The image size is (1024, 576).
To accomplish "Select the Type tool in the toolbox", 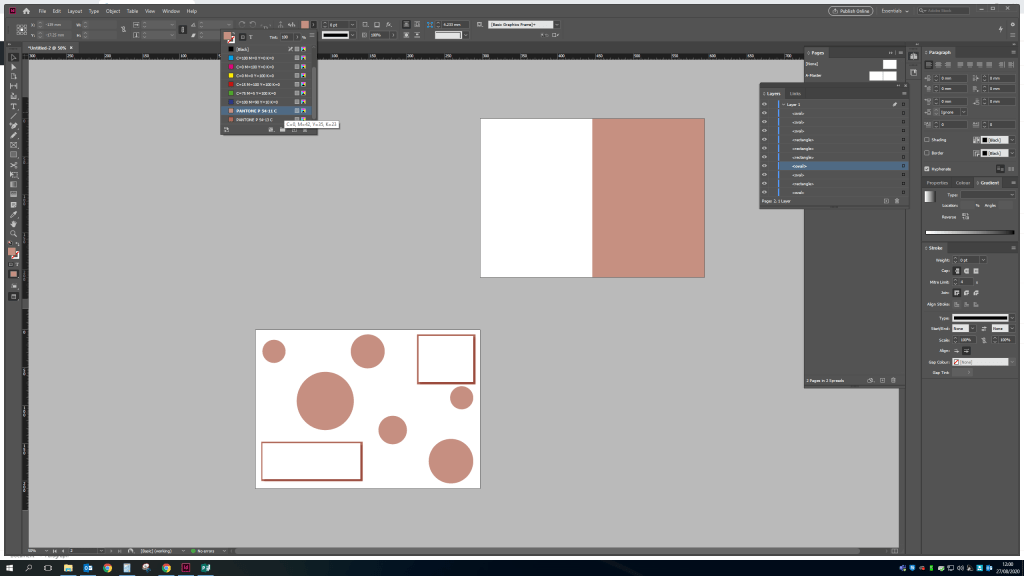I will (13, 106).
